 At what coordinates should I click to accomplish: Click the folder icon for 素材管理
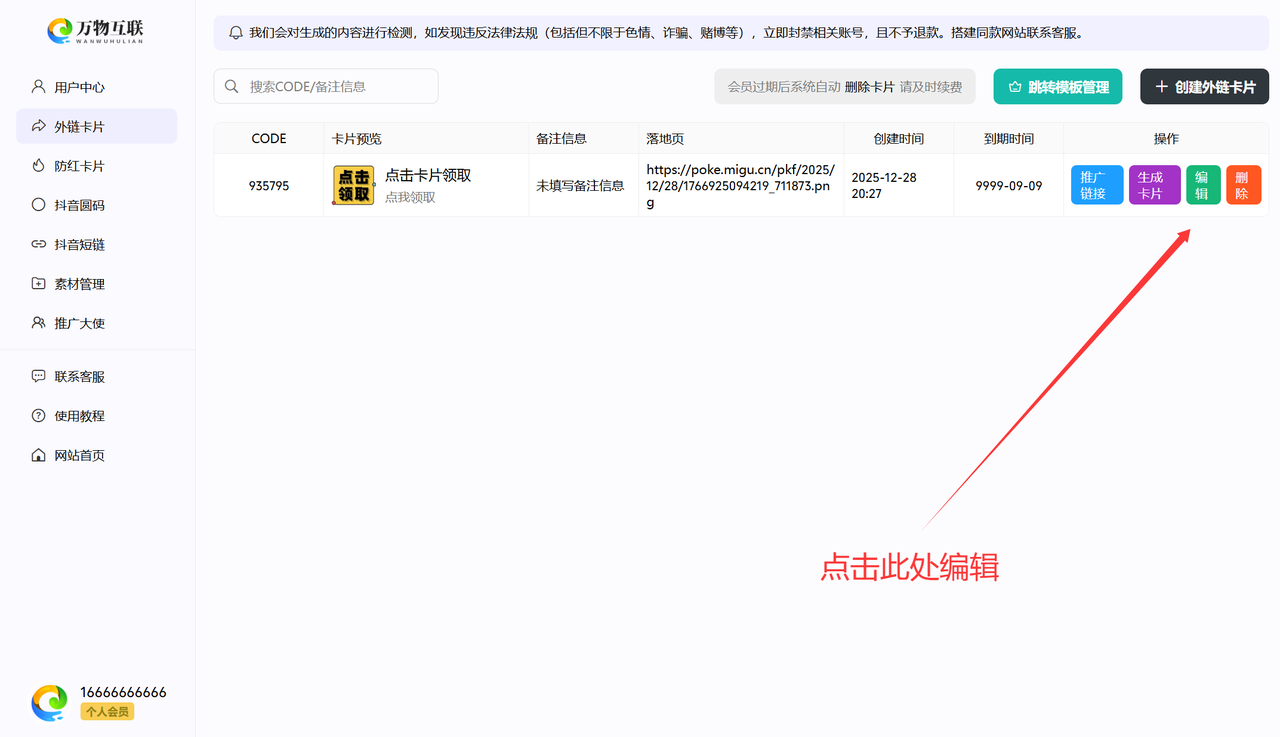(39, 284)
